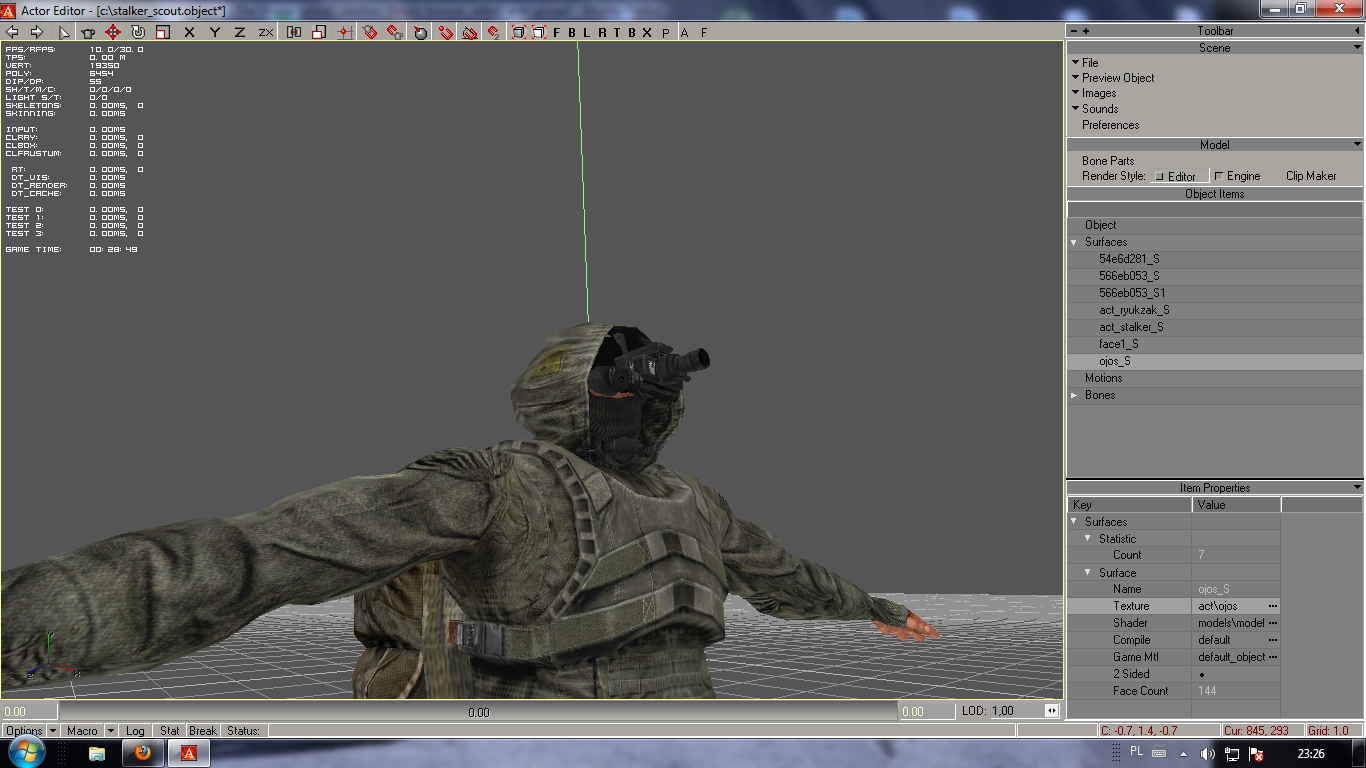
Task: Select the Motions tree item
Action: pyautogui.click(x=1103, y=378)
